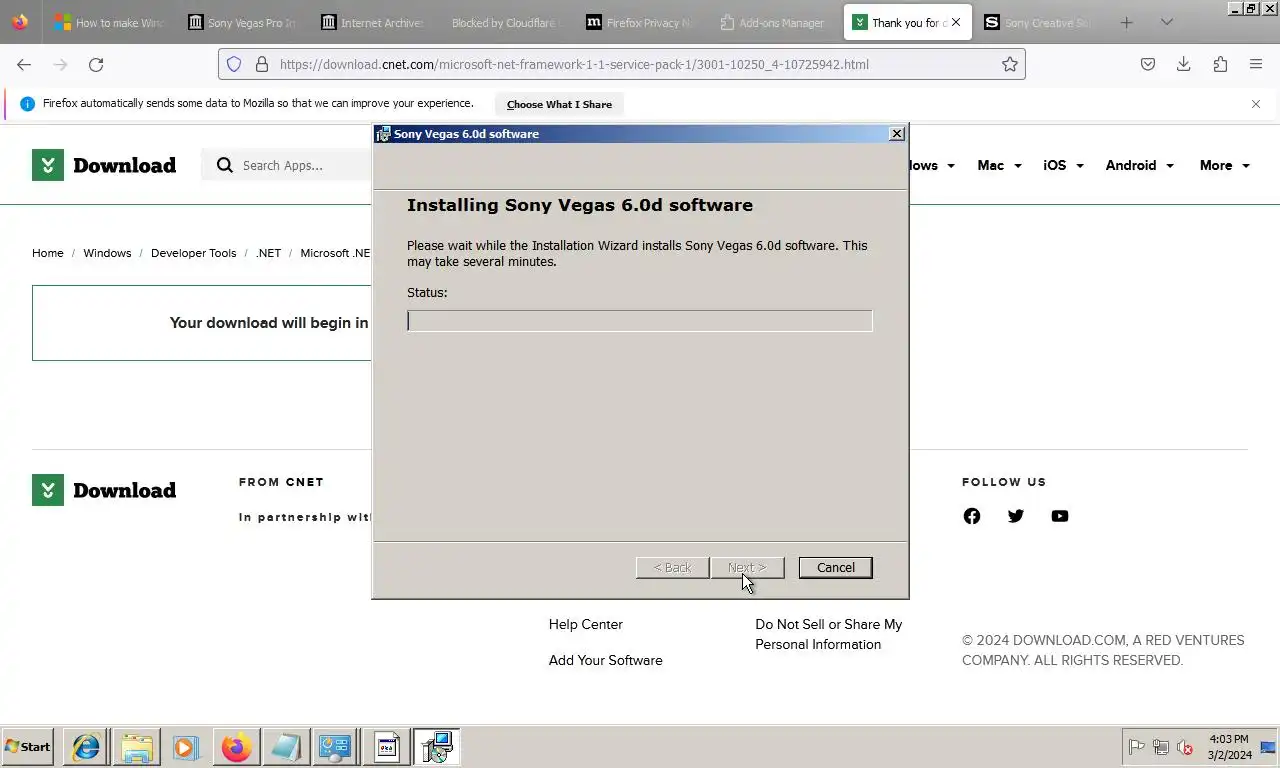Open the Firefox application menu

click(1256, 64)
